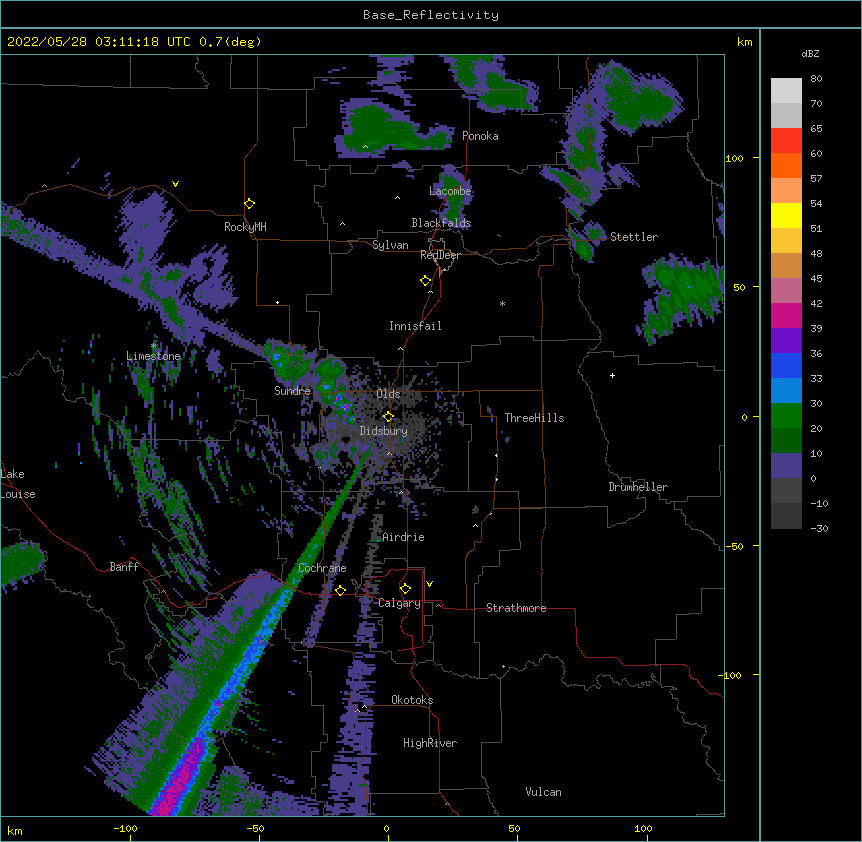Click the 50 tick on the horizontal axis
The image size is (862, 842).
pos(514,828)
